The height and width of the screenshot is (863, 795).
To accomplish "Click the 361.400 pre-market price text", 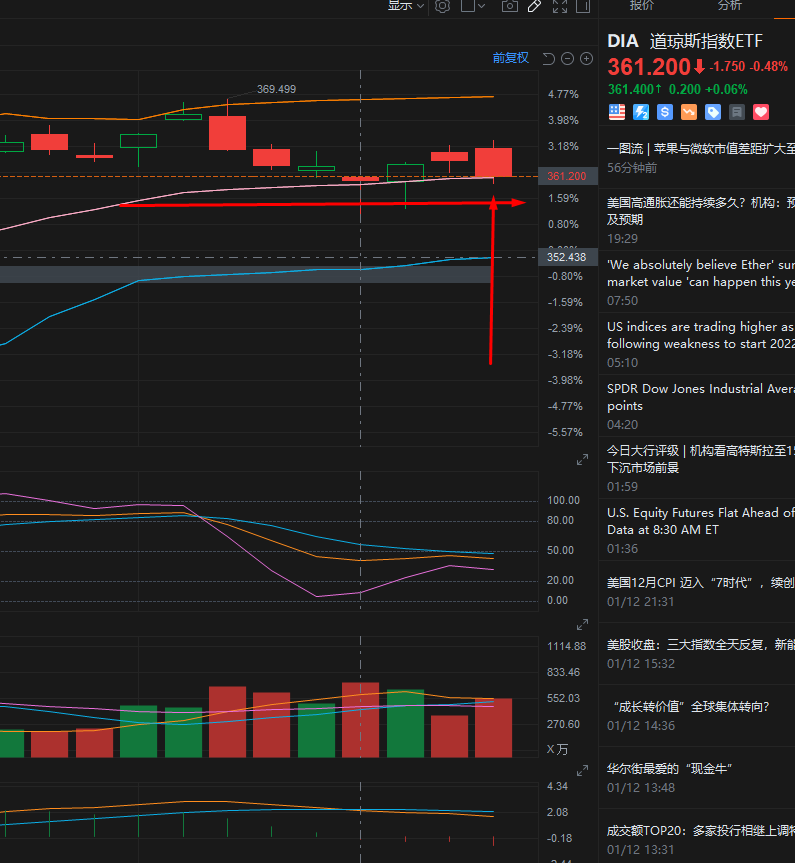I will pyautogui.click(x=631, y=89).
